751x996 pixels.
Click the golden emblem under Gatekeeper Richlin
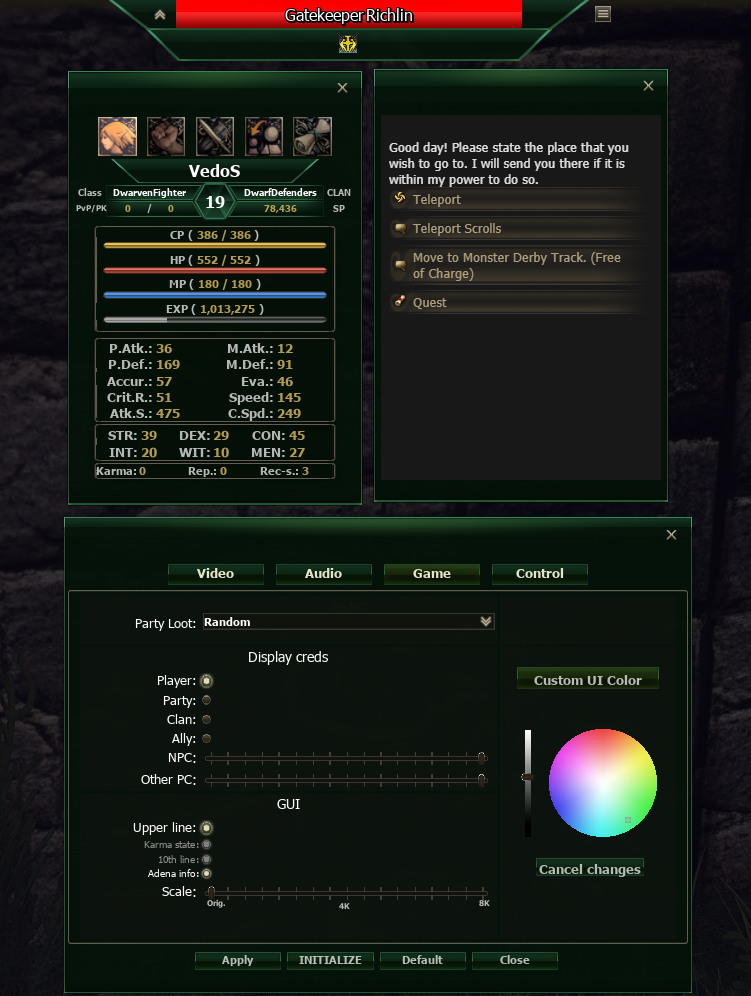348,44
